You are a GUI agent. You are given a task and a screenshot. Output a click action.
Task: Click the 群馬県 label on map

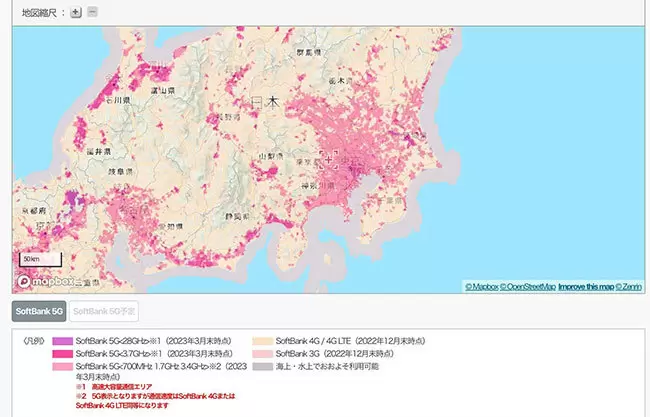[x=309, y=53]
